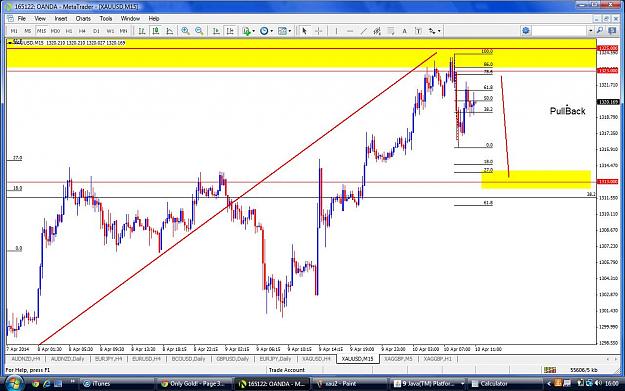Toggle chart shift button
This screenshot has height=391, width=625.
(230, 31)
